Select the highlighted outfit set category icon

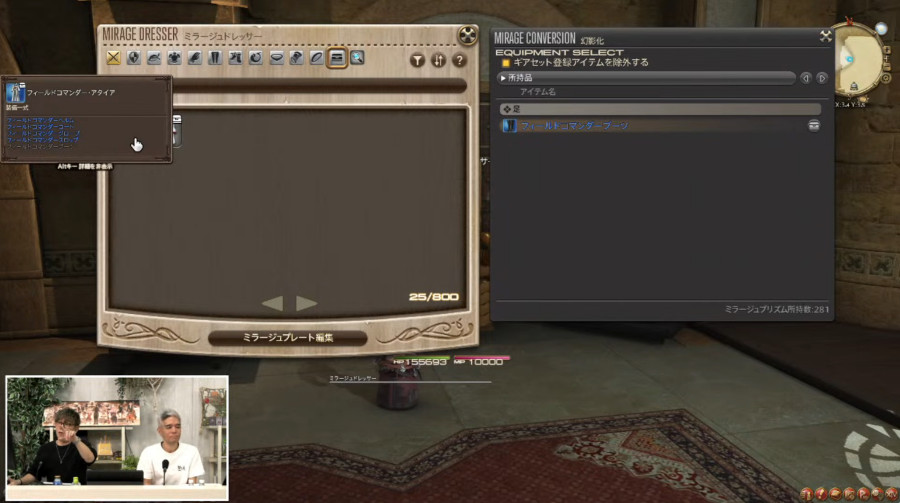pyautogui.click(x=337, y=58)
